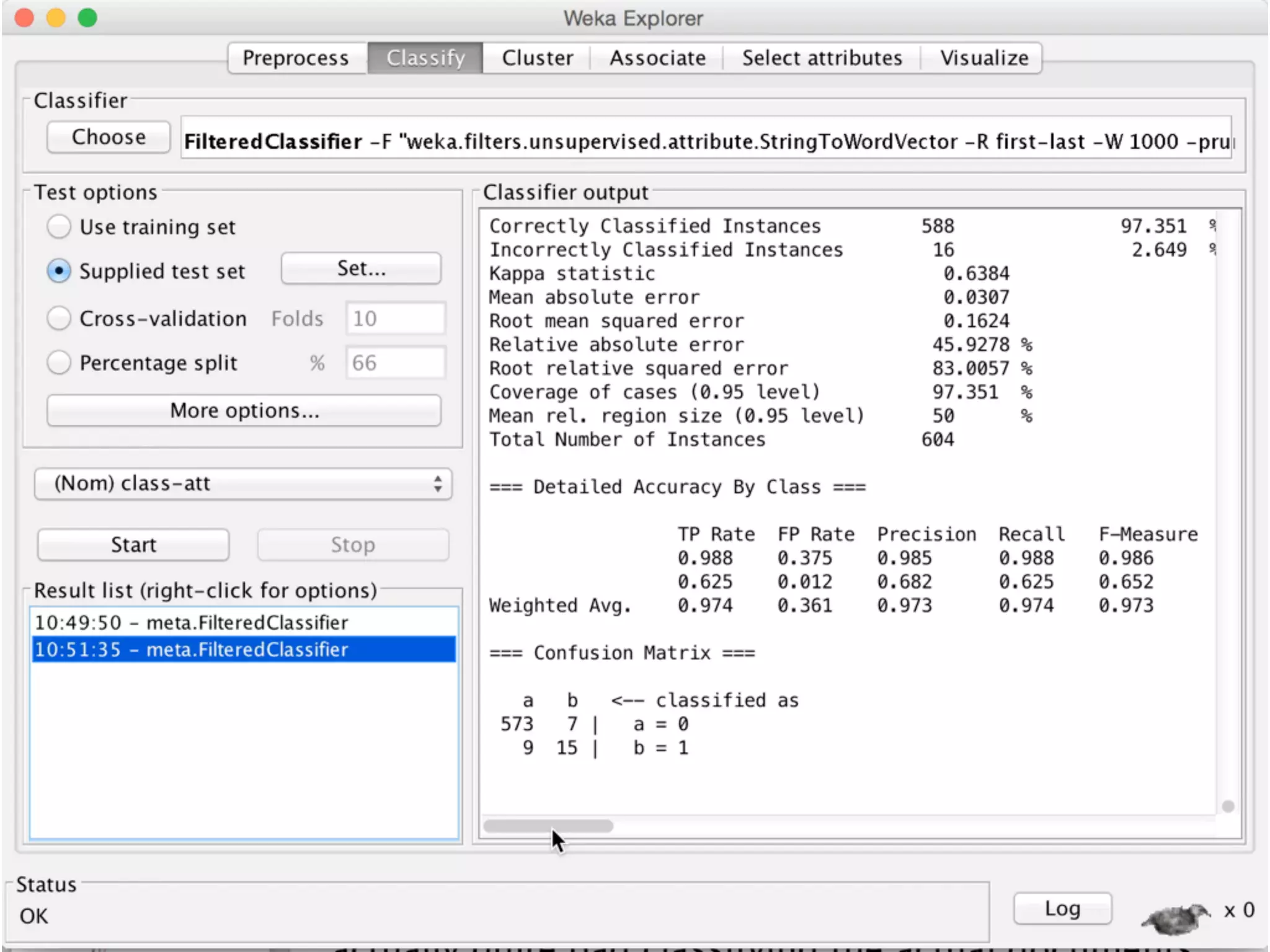Select the Cross-validation radio button

(x=59, y=319)
